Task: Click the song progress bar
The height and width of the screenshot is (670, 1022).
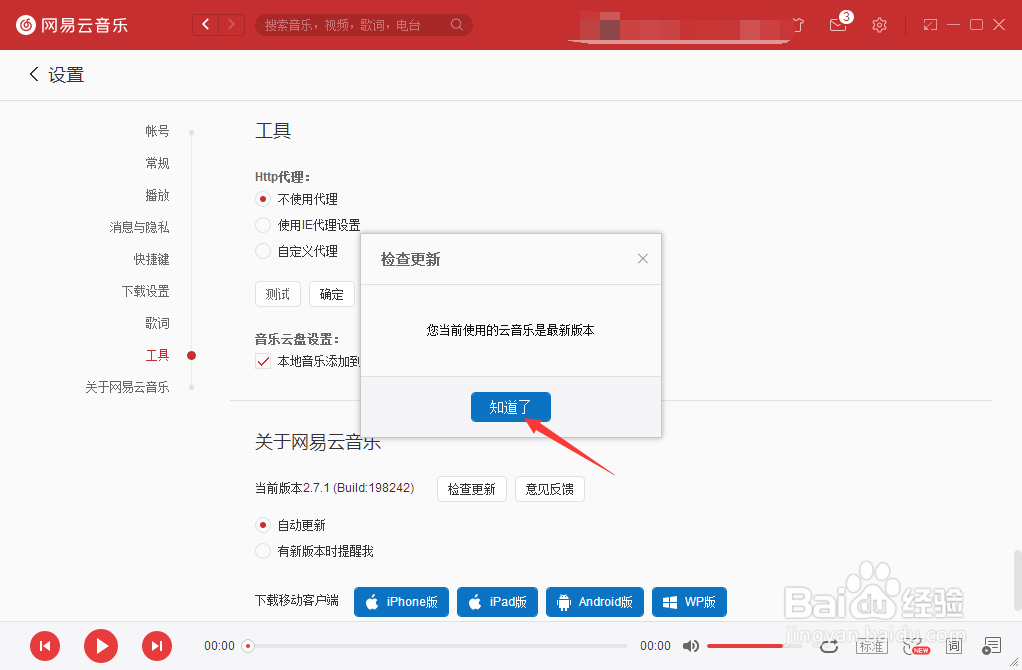Action: click(x=437, y=646)
